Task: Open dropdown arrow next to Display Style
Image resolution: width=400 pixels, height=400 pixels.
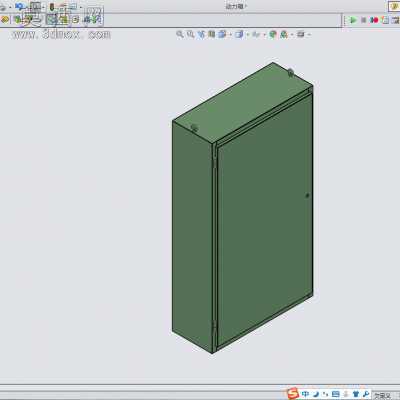Action: pyautogui.click(x=248, y=34)
